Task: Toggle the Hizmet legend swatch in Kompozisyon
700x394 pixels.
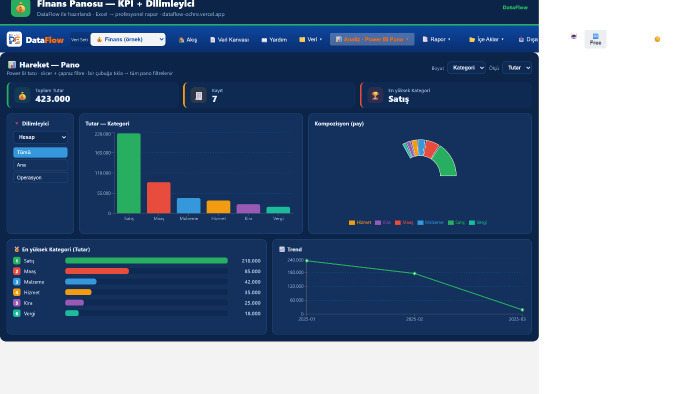Action: (x=352, y=223)
